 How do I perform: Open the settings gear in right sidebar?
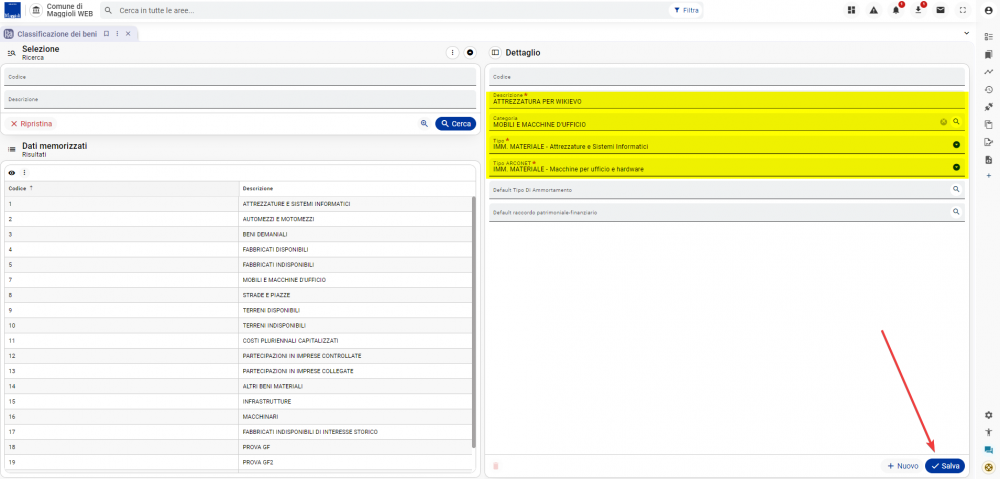pos(989,415)
